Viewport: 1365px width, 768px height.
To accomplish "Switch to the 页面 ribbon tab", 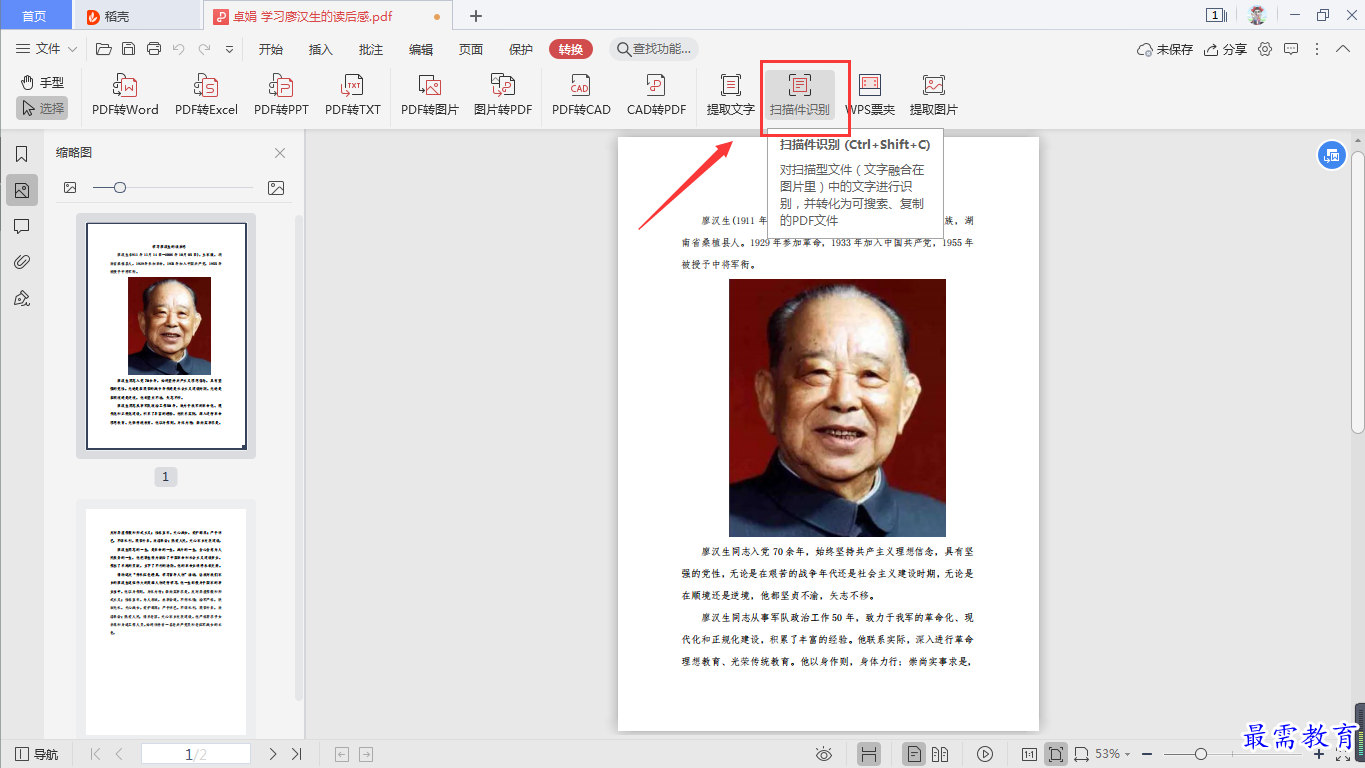I will pos(471,49).
